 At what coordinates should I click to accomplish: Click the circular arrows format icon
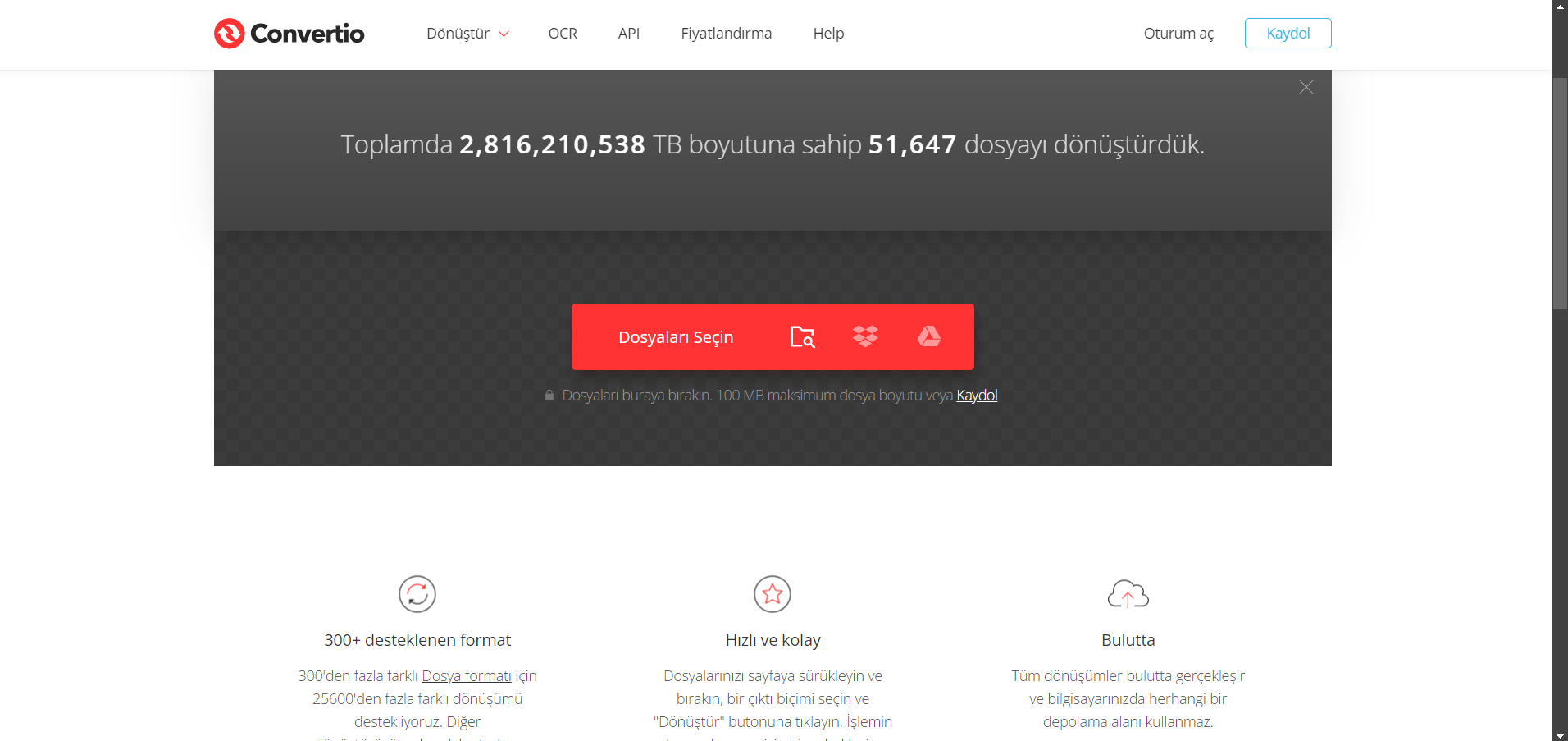[x=417, y=594]
